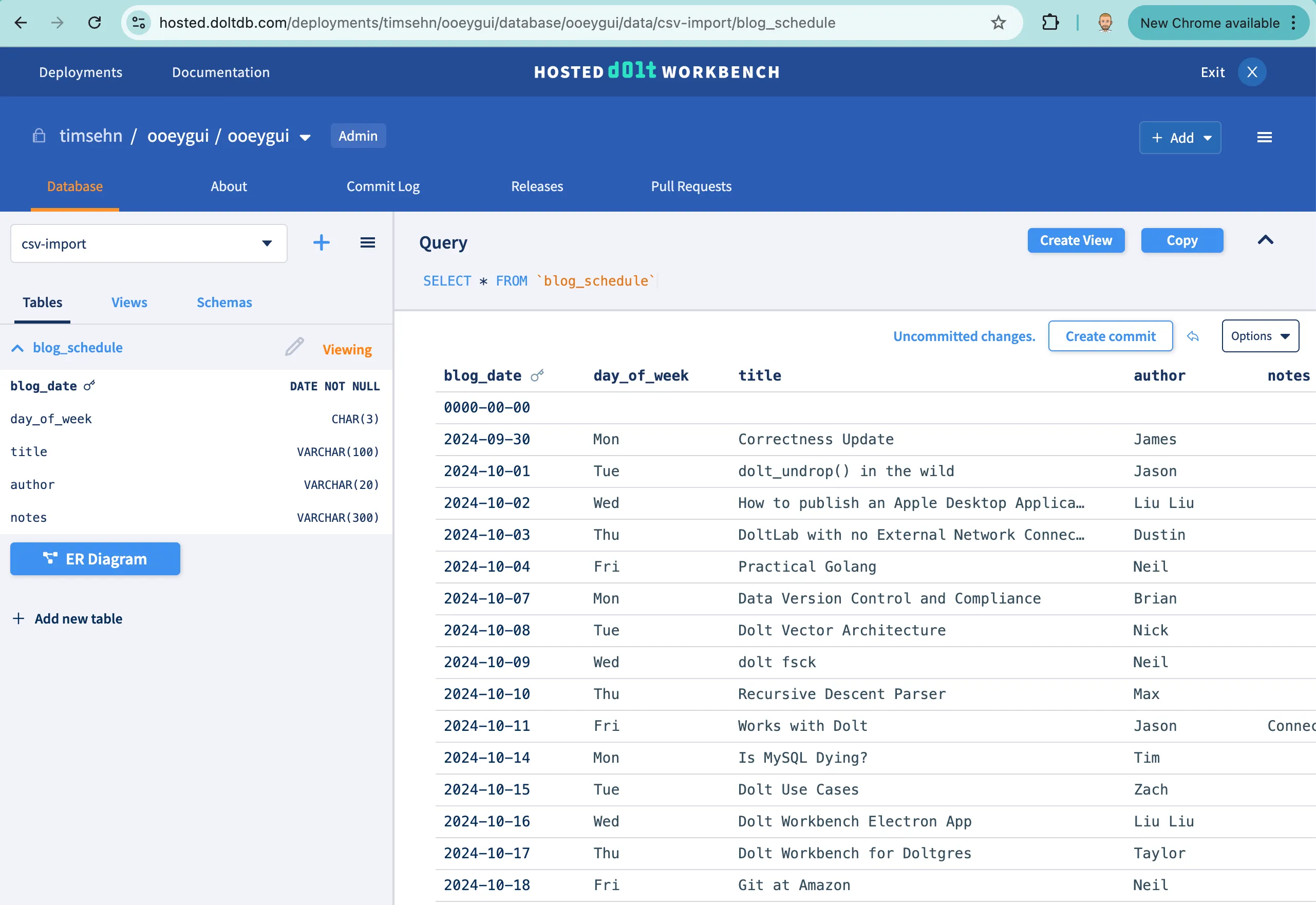Open the browser extensions puzzle icon
Viewport: 1316px width, 905px height.
(x=1050, y=23)
